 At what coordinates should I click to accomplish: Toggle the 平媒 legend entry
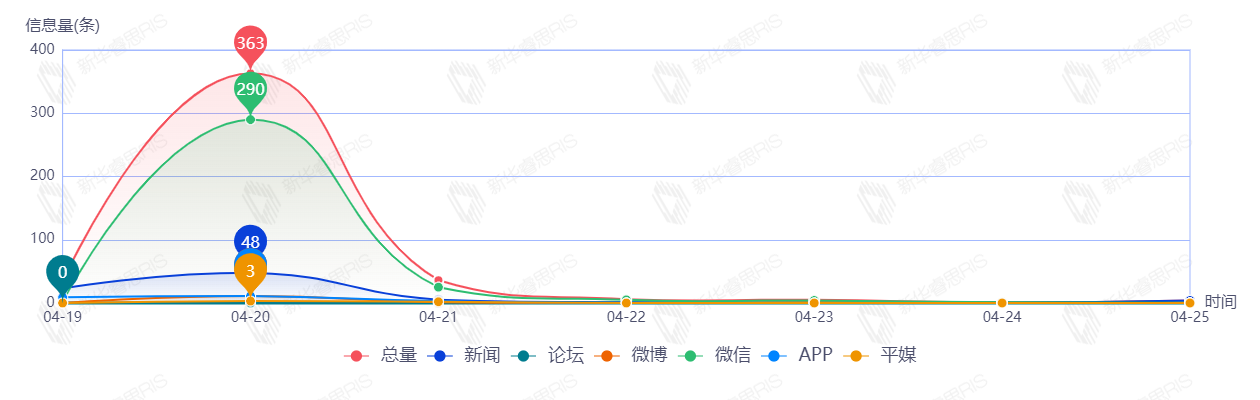click(881, 355)
